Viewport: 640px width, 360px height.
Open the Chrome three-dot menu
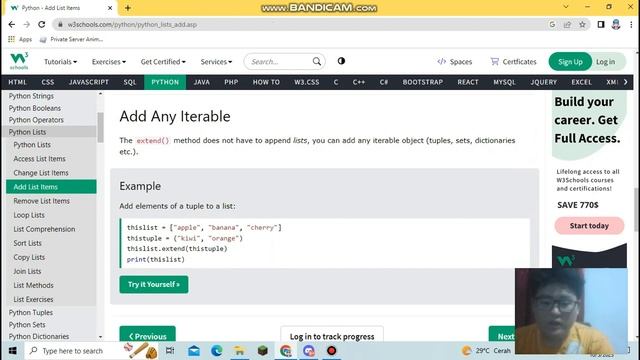click(x=631, y=24)
